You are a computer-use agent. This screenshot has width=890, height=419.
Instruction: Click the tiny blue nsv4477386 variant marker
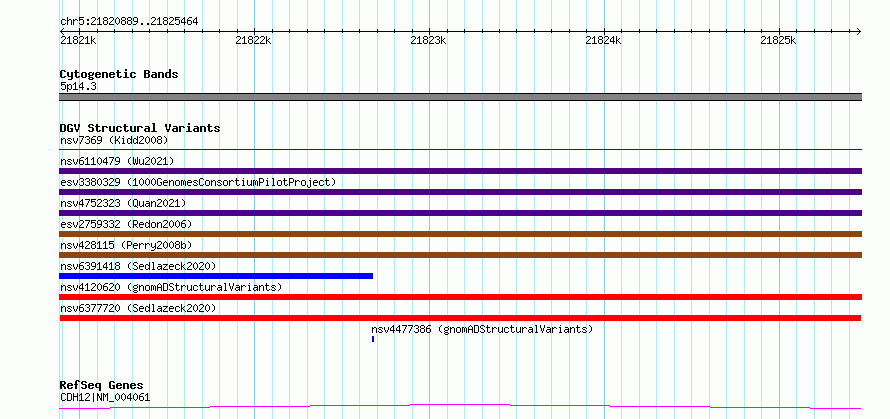(373, 339)
